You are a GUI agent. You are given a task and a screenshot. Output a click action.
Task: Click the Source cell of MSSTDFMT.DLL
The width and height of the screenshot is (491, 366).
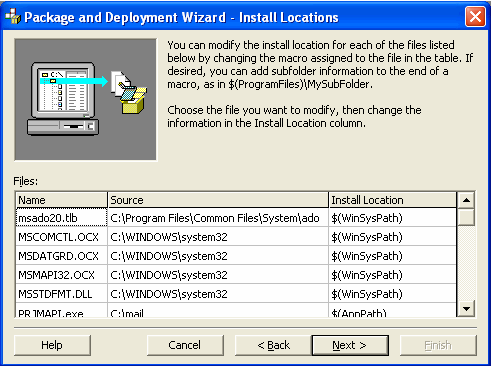point(218,294)
